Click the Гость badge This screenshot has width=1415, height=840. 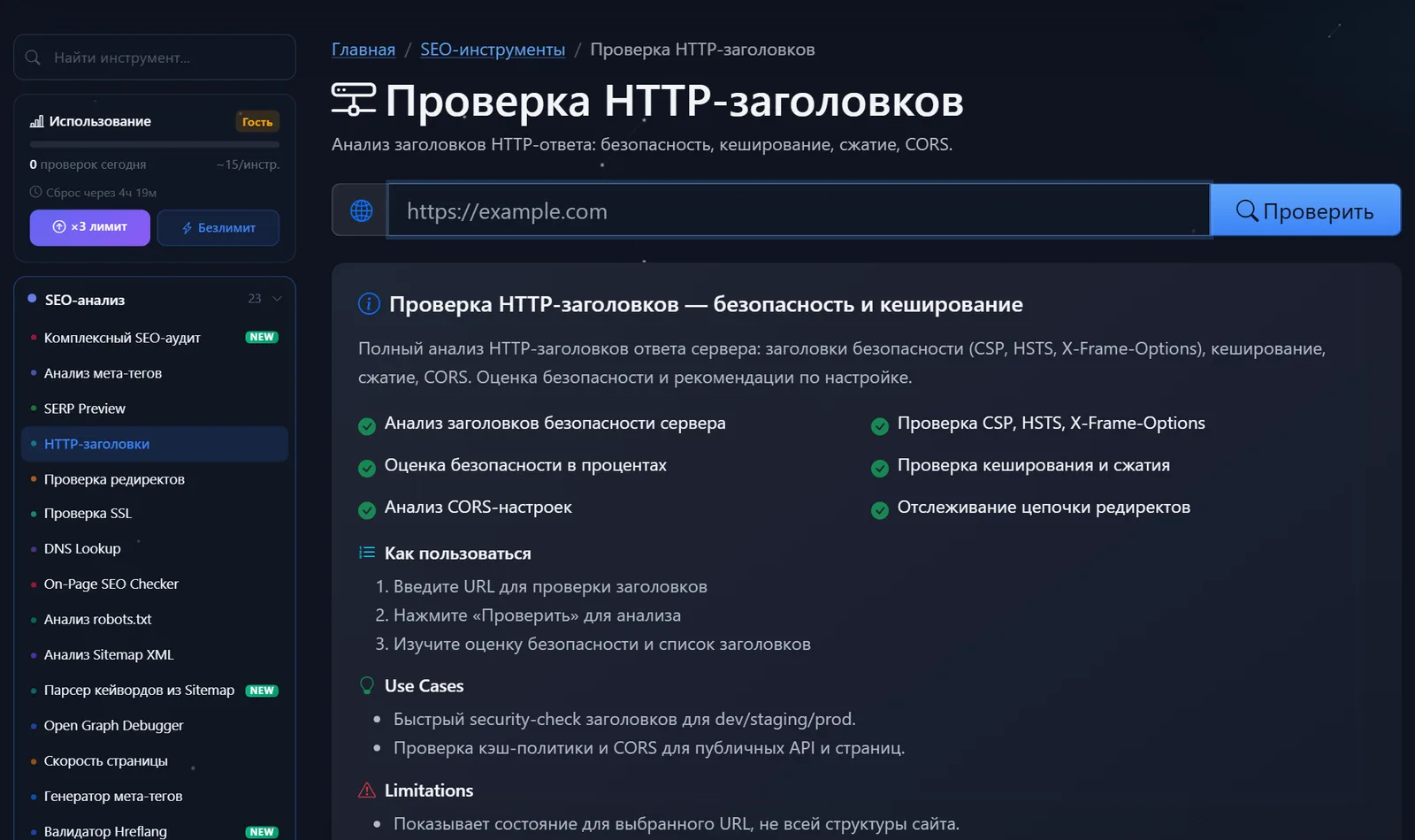click(257, 122)
